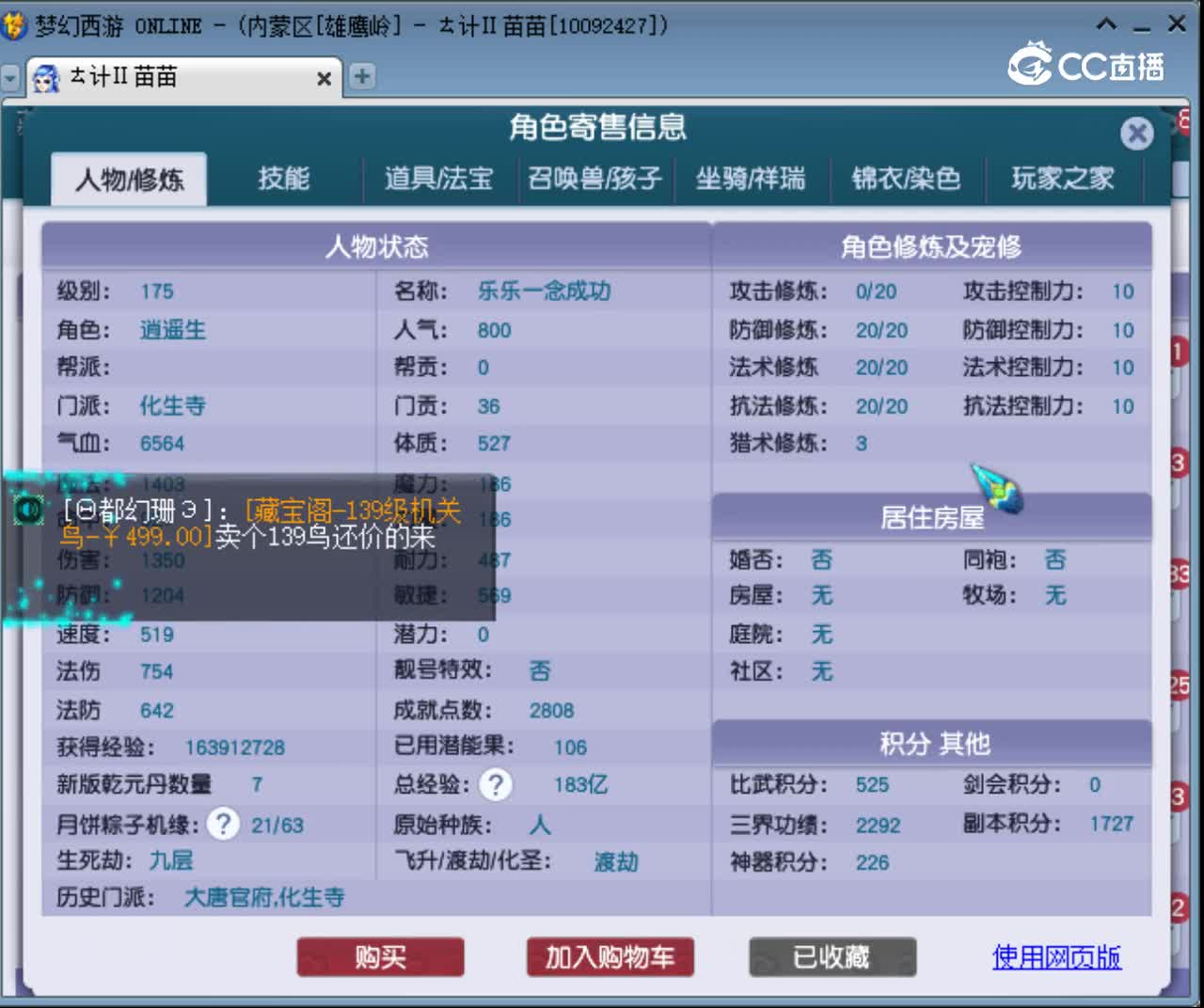Click the 总经验 value 183亿
The height and width of the screenshot is (1008, 1204).
[x=580, y=784]
